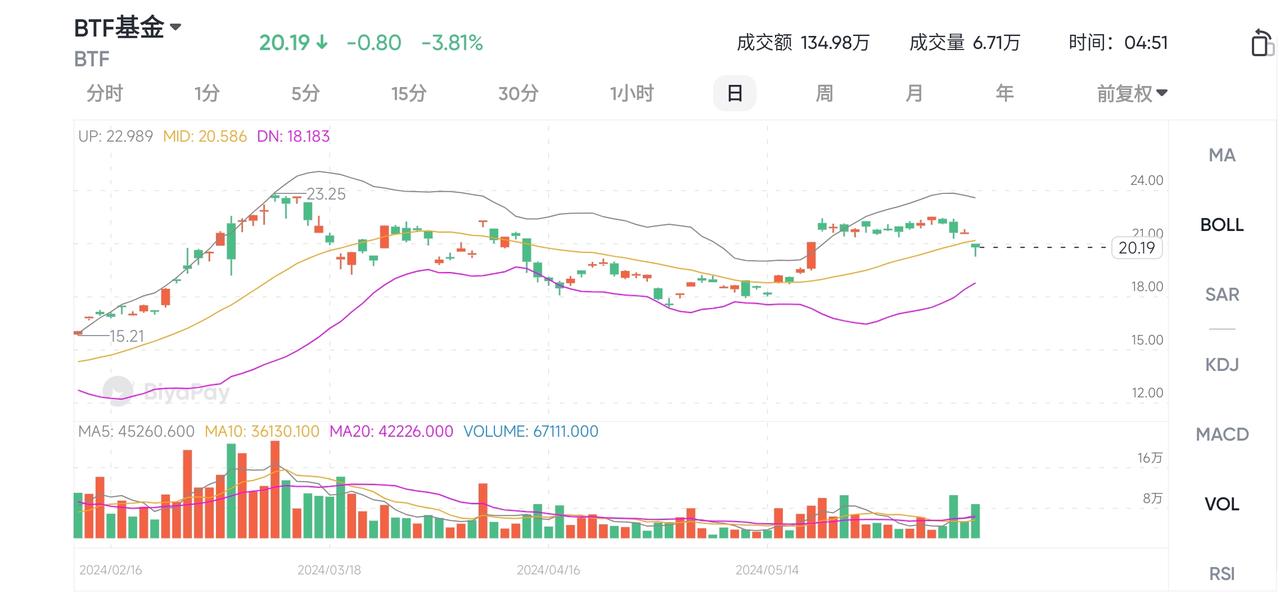Click the 20.19 current price tag
The image size is (1280, 607).
pyautogui.click(x=1136, y=248)
